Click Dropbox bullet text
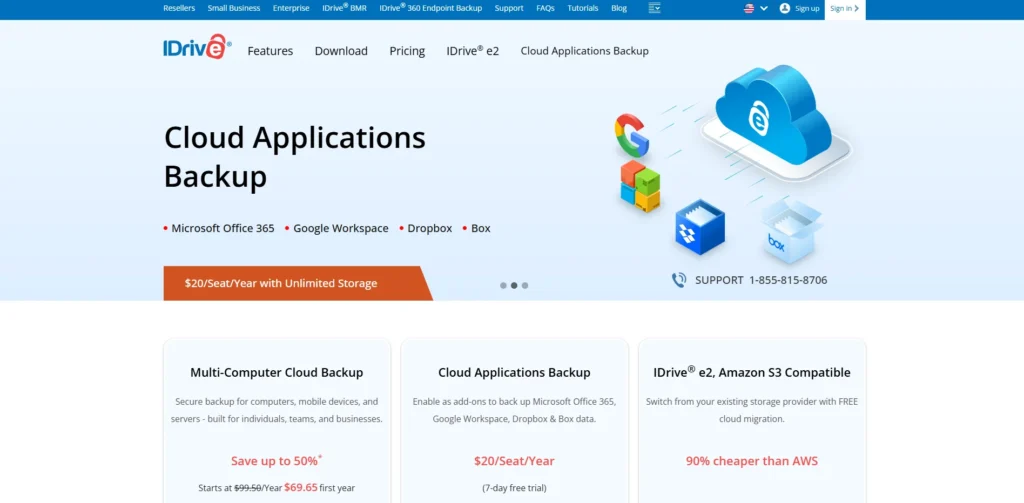Image resolution: width=1024 pixels, height=503 pixels. [x=430, y=229]
